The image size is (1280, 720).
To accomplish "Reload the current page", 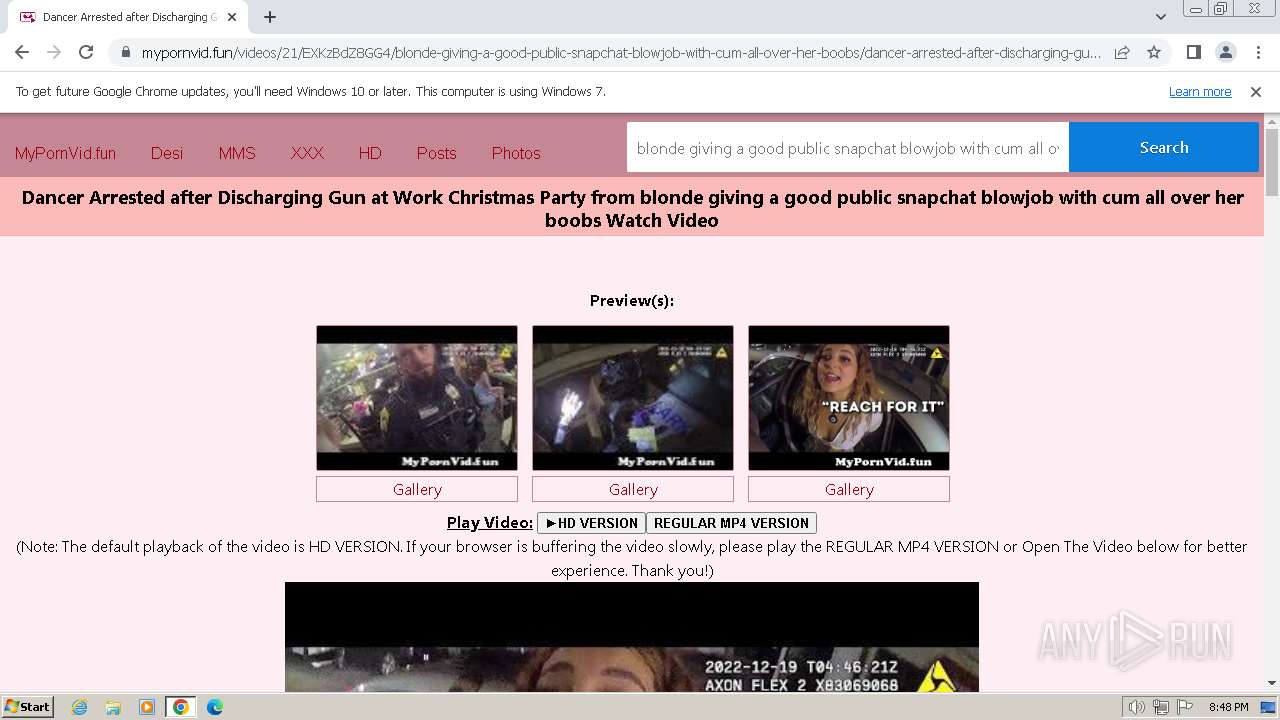I will click(86, 52).
